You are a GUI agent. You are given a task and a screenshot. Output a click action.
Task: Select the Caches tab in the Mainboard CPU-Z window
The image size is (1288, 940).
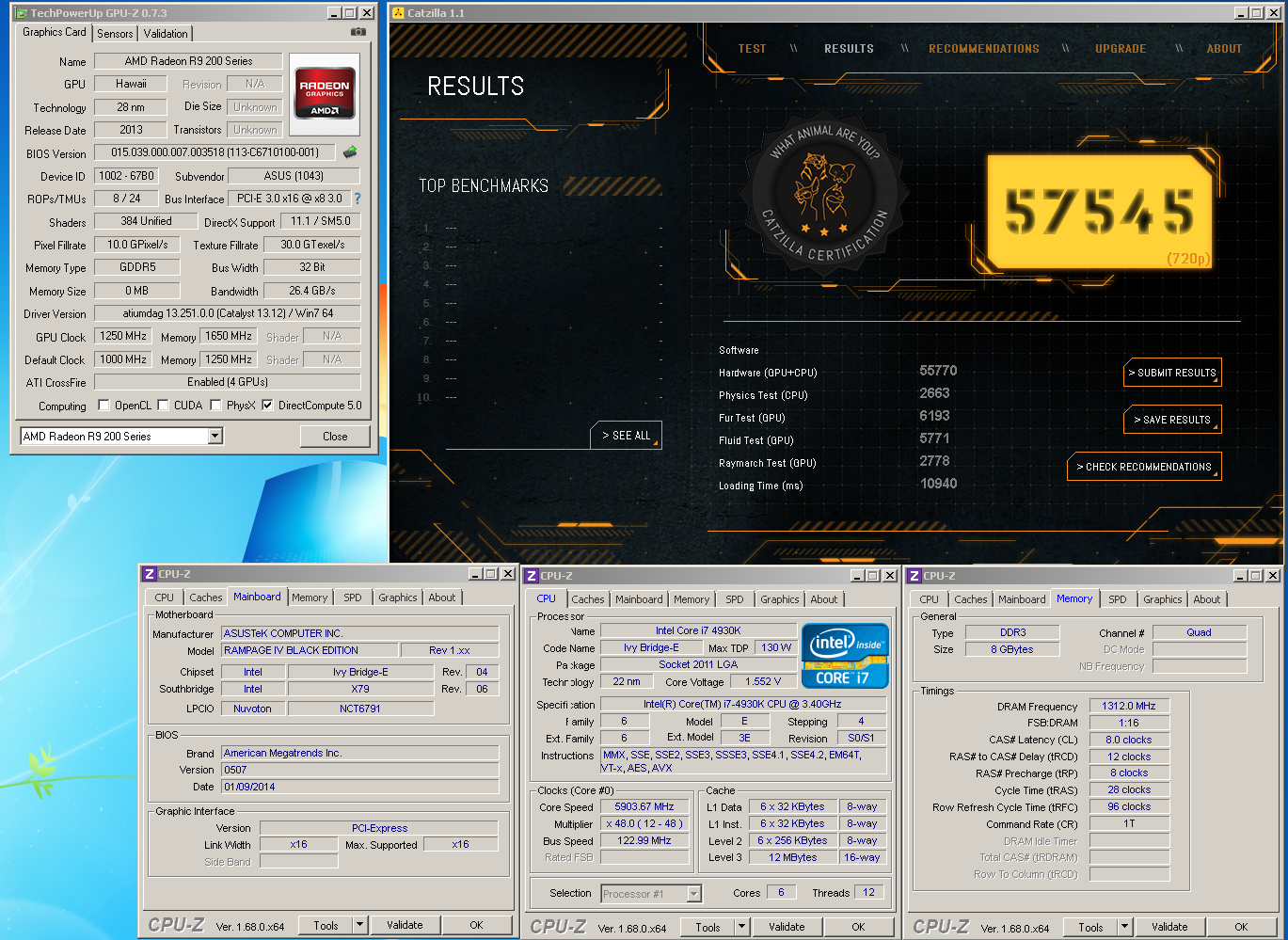point(206,597)
